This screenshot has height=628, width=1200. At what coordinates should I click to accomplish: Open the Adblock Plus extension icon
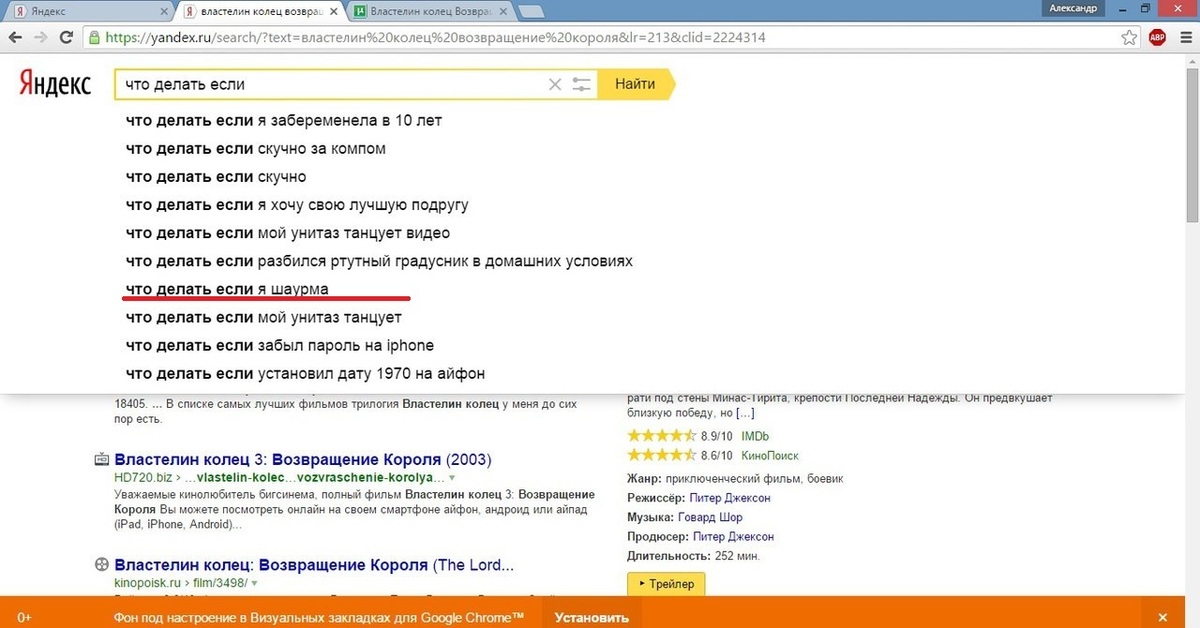(x=1157, y=38)
